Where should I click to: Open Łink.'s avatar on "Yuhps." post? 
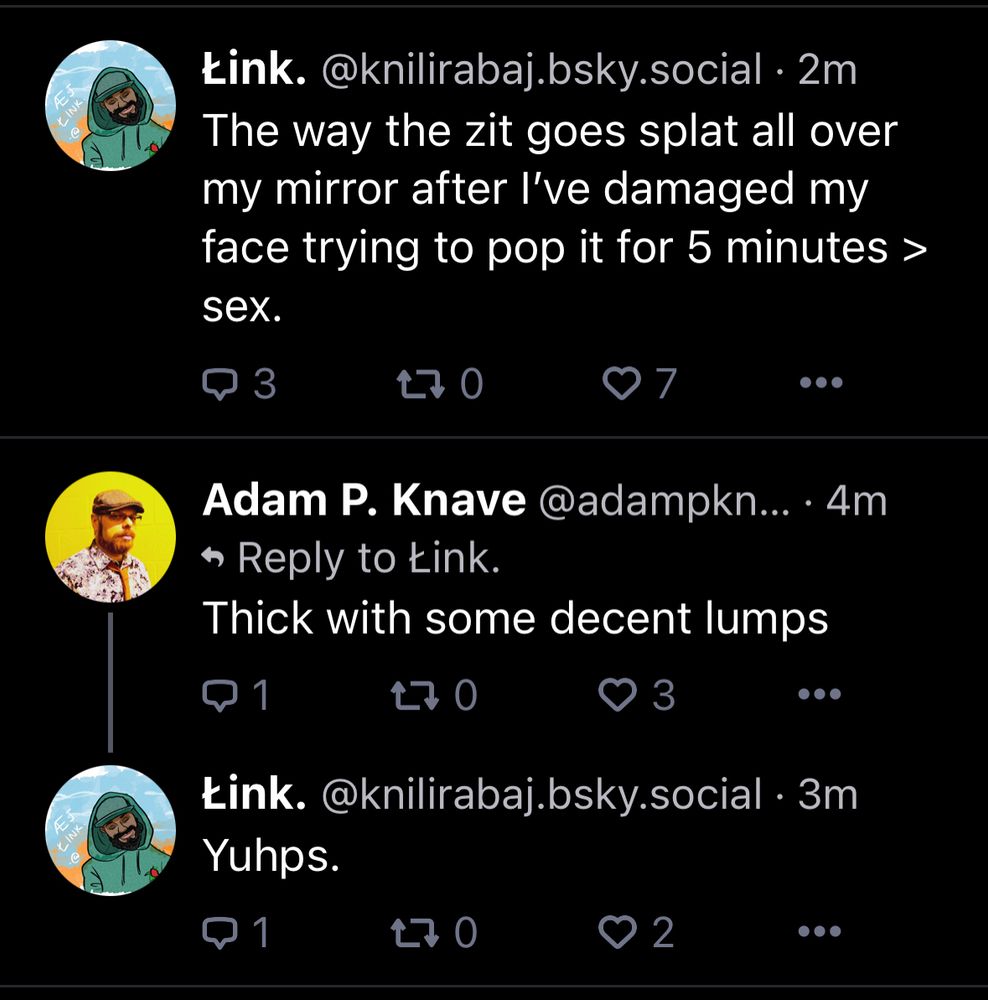coord(110,830)
